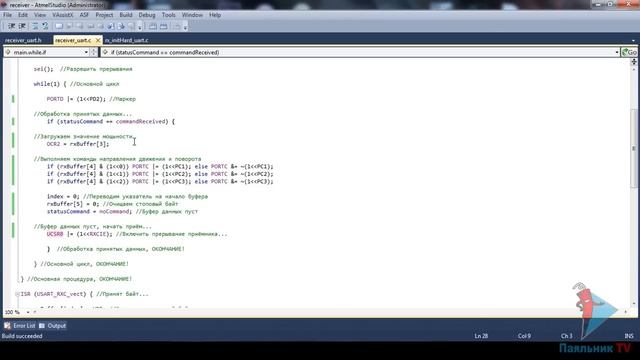Viewport: 640px width, 360px height.
Task: Click the 'if (statusCommand == commandReceived)' line
Action: click(111, 122)
